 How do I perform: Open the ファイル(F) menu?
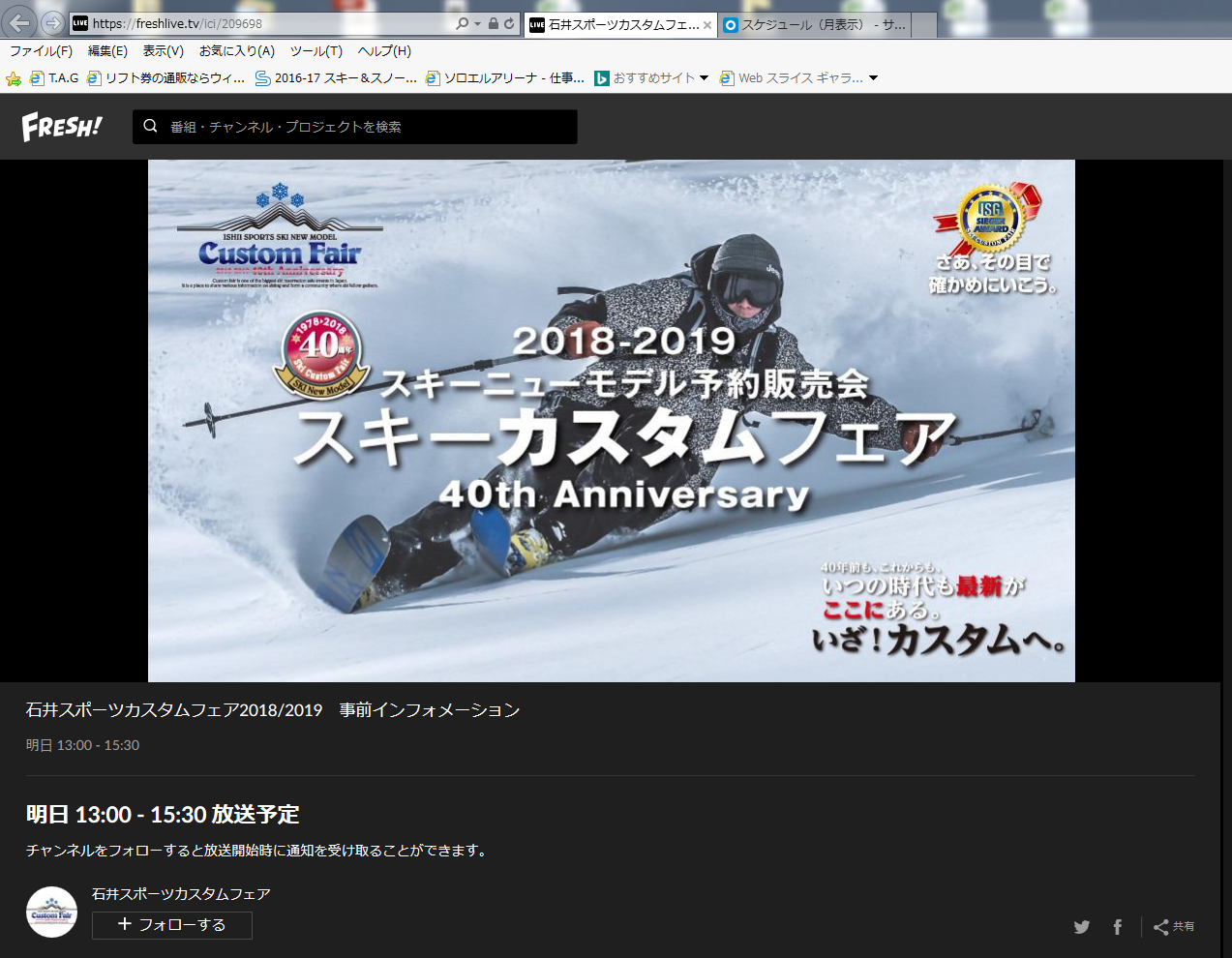41,51
